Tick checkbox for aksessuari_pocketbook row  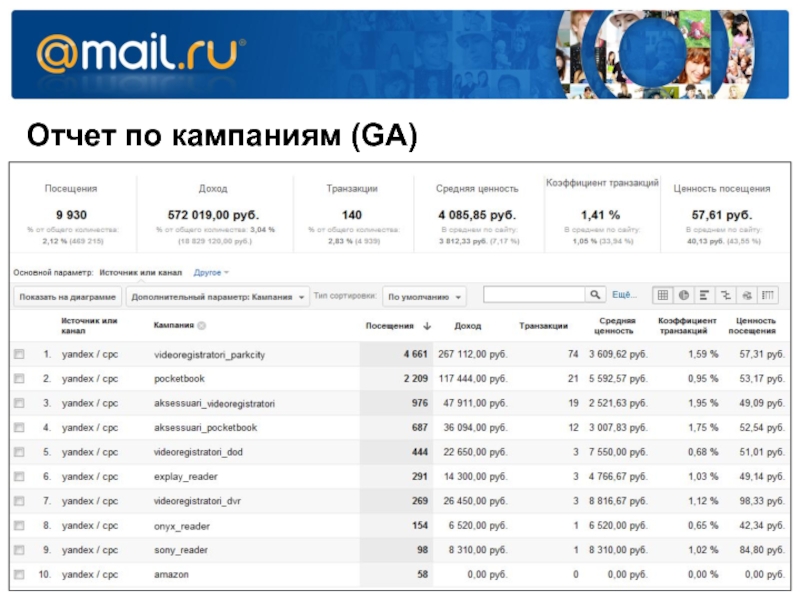[x=19, y=428]
